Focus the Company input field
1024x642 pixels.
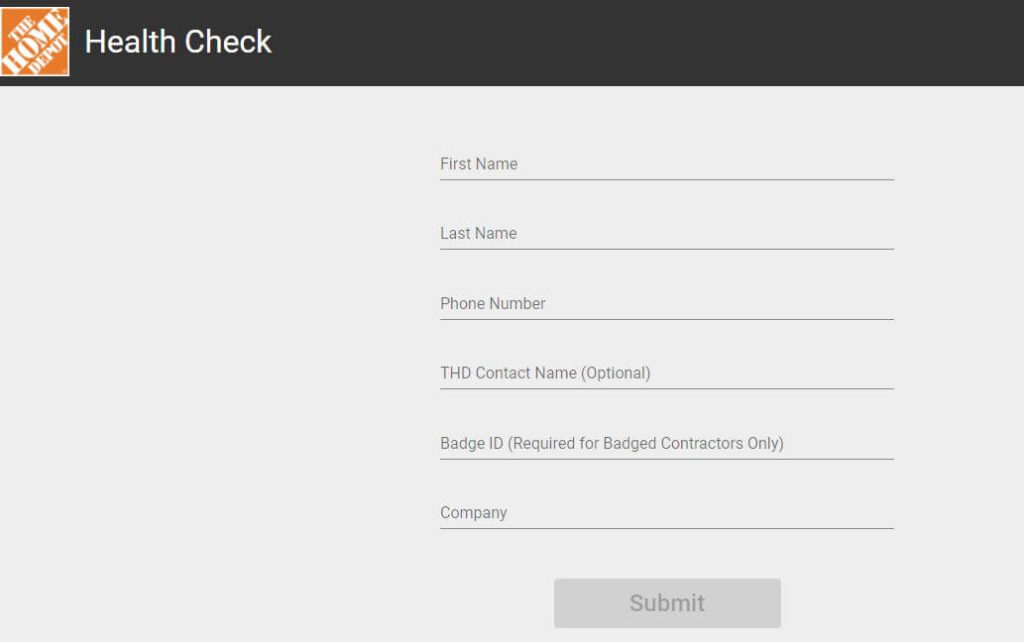(667, 513)
